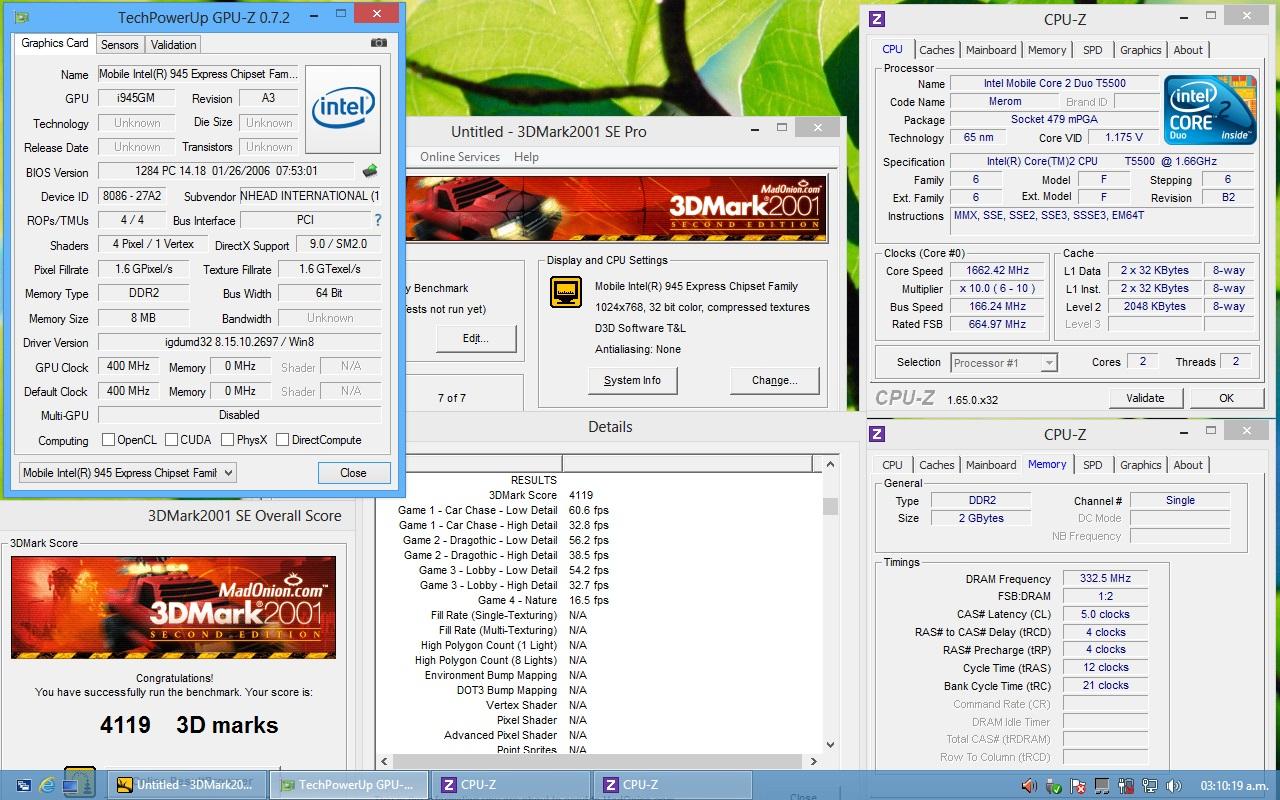
Task: Open the GPU selection dropdown in GPU-Z
Action: [x=128, y=472]
